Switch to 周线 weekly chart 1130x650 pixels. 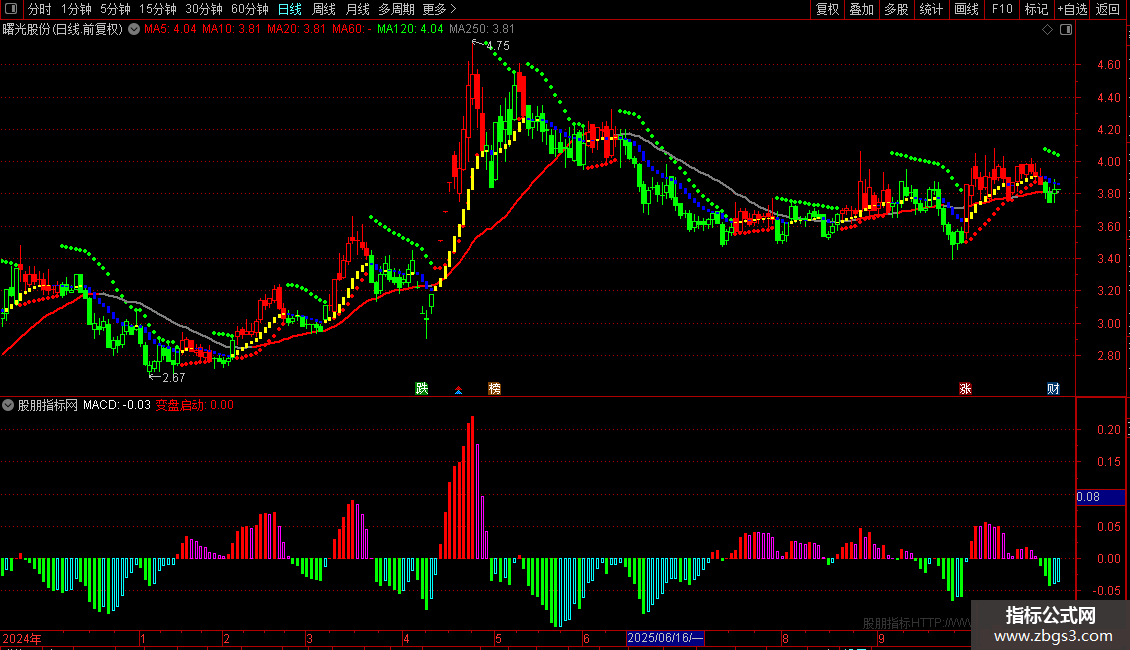[x=324, y=9]
